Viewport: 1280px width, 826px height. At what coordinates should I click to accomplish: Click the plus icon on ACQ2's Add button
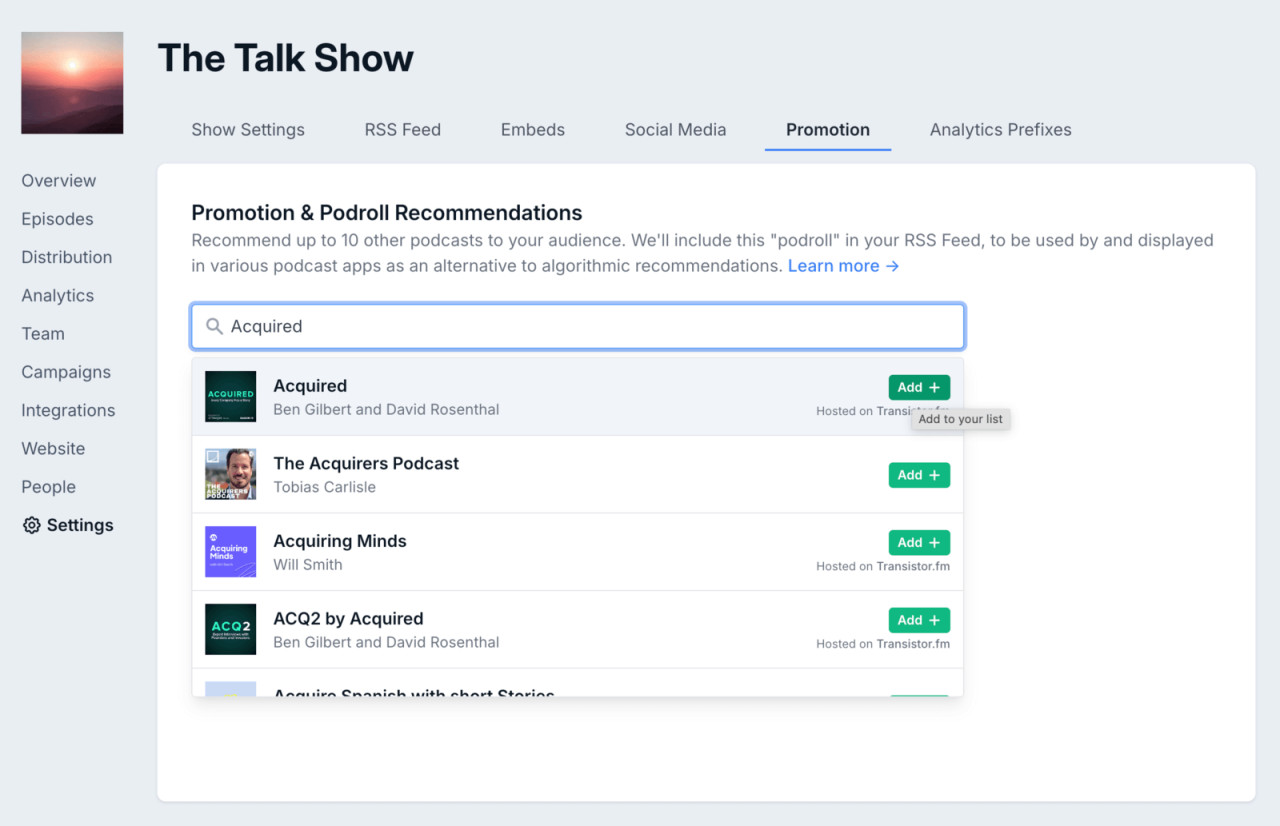933,620
